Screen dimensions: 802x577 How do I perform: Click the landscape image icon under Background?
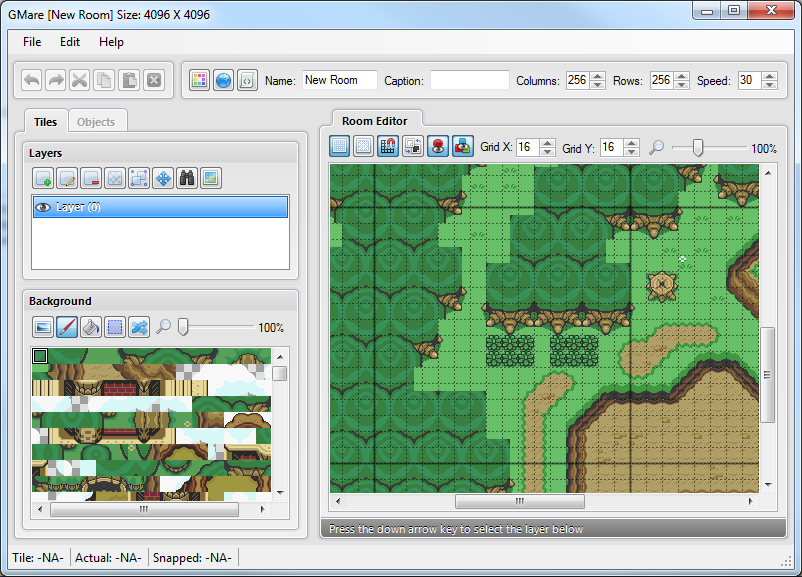pyautogui.click(x=43, y=327)
